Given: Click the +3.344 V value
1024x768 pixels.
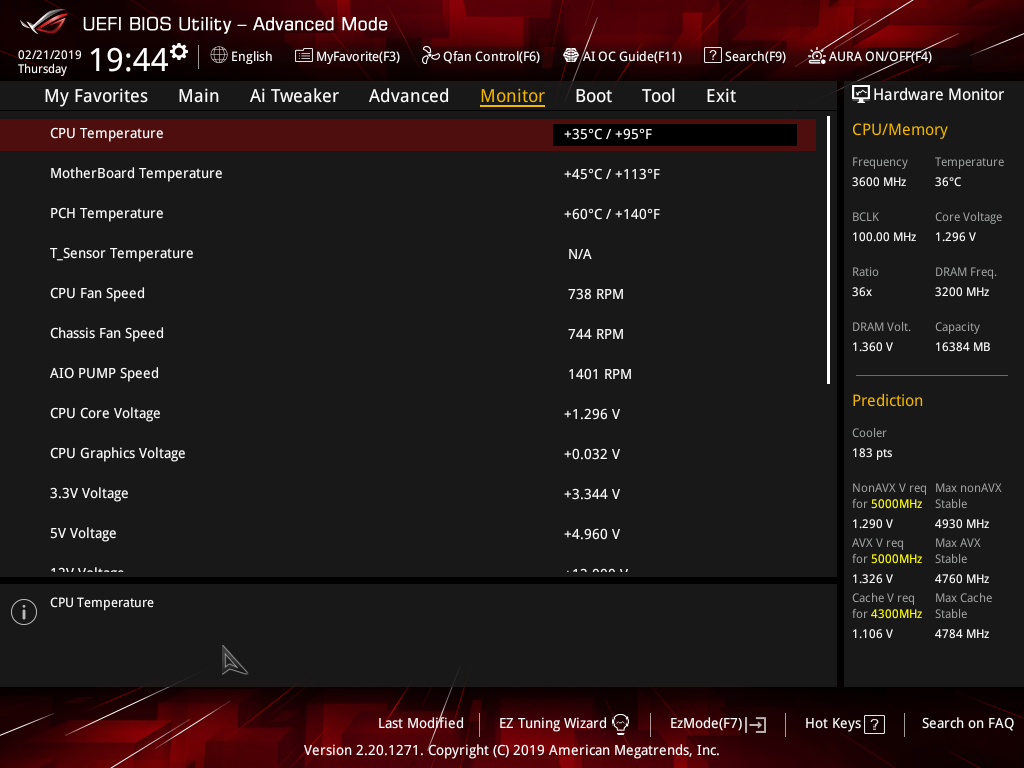Looking at the screenshot, I should coord(592,494).
